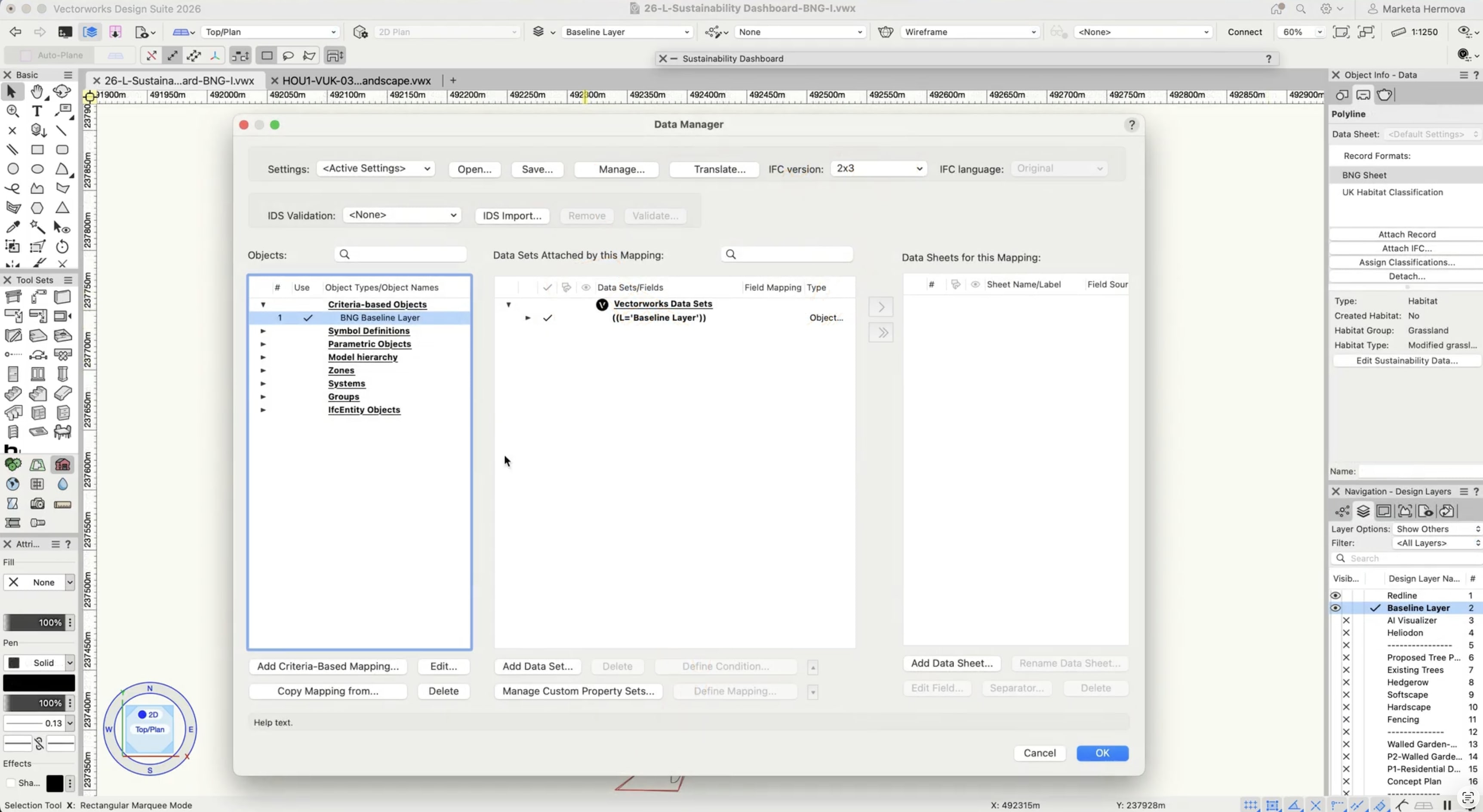Image resolution: width=1483 pixels, height=812 pixels.
Task: Click Add Criteria-Based Mapping button
Action: pyautogui.click(x=328, y=666)
